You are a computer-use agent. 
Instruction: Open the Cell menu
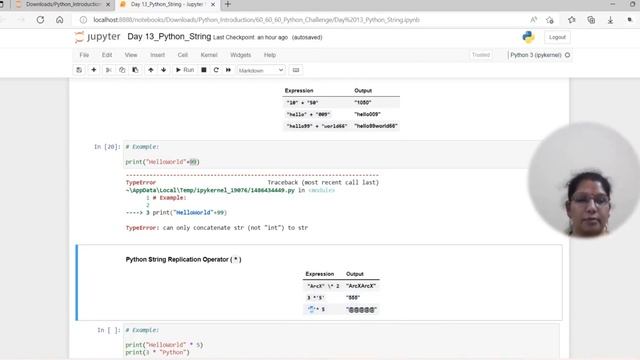(x=183, y=55)
